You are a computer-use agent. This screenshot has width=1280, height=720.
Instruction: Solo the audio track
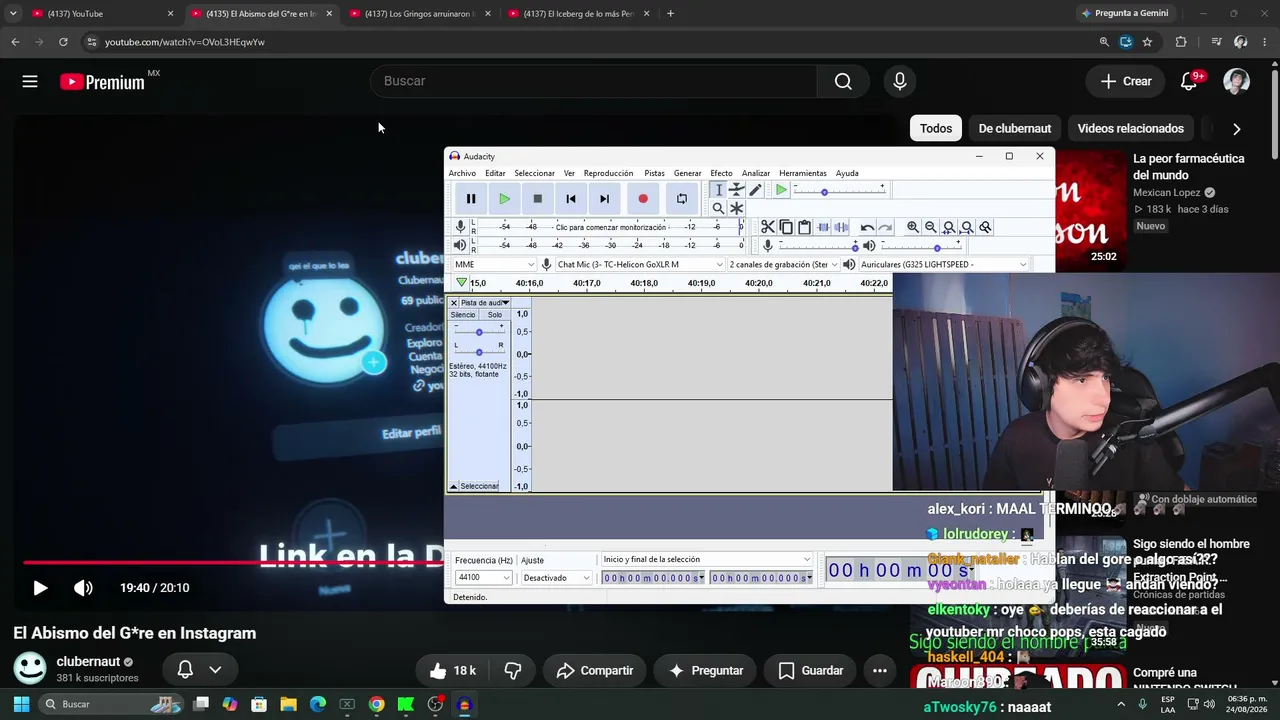click(495, 315)
